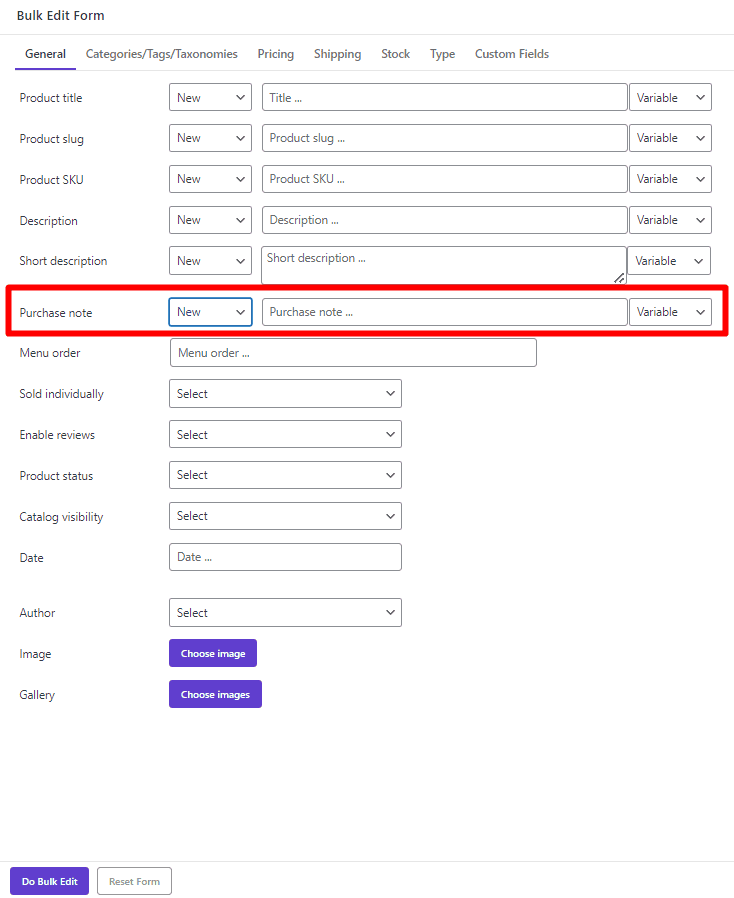Open the Product title mode dropdown

coord(210,97)
